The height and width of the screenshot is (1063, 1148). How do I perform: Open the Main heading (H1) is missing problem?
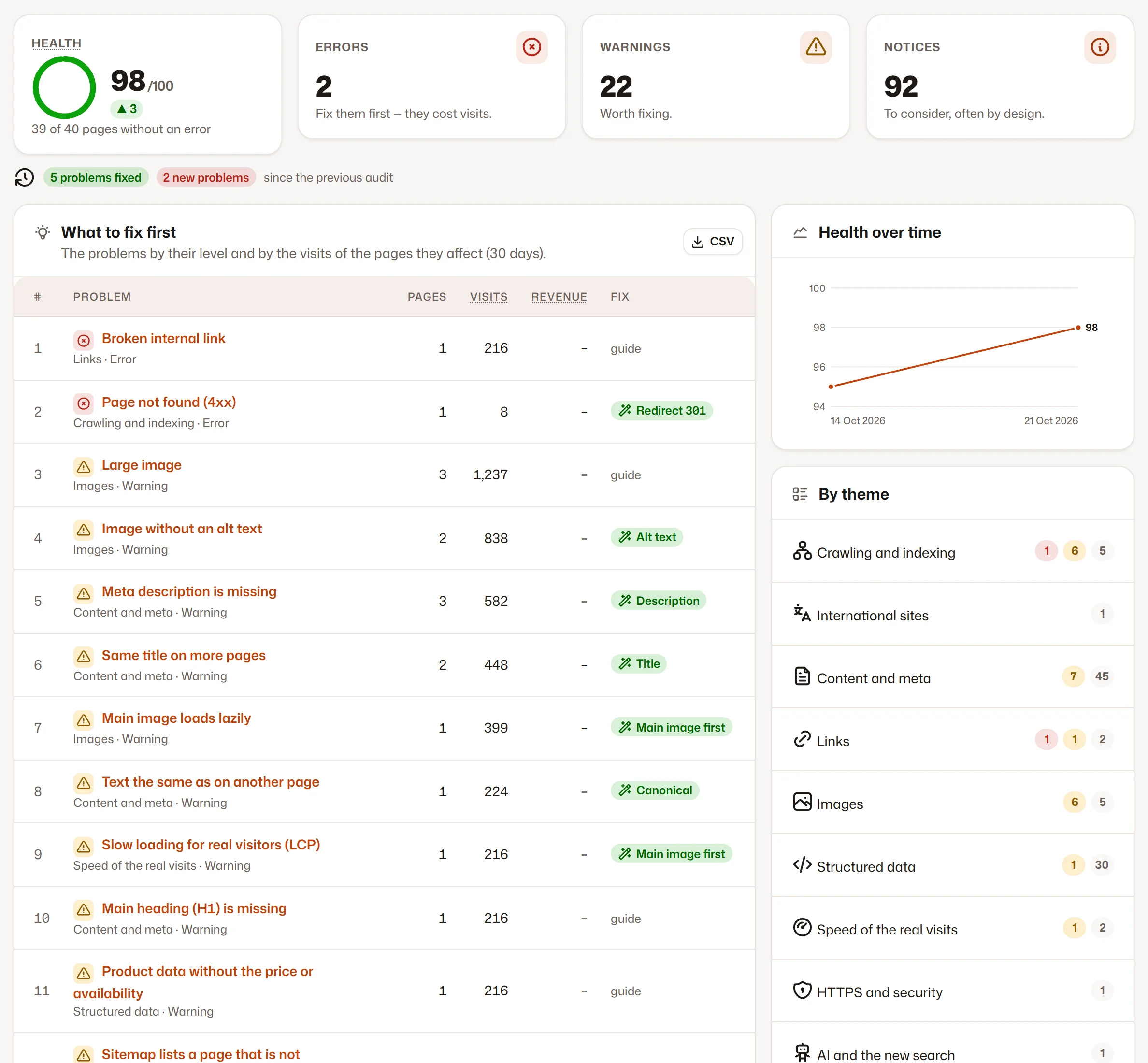(194, 908)
